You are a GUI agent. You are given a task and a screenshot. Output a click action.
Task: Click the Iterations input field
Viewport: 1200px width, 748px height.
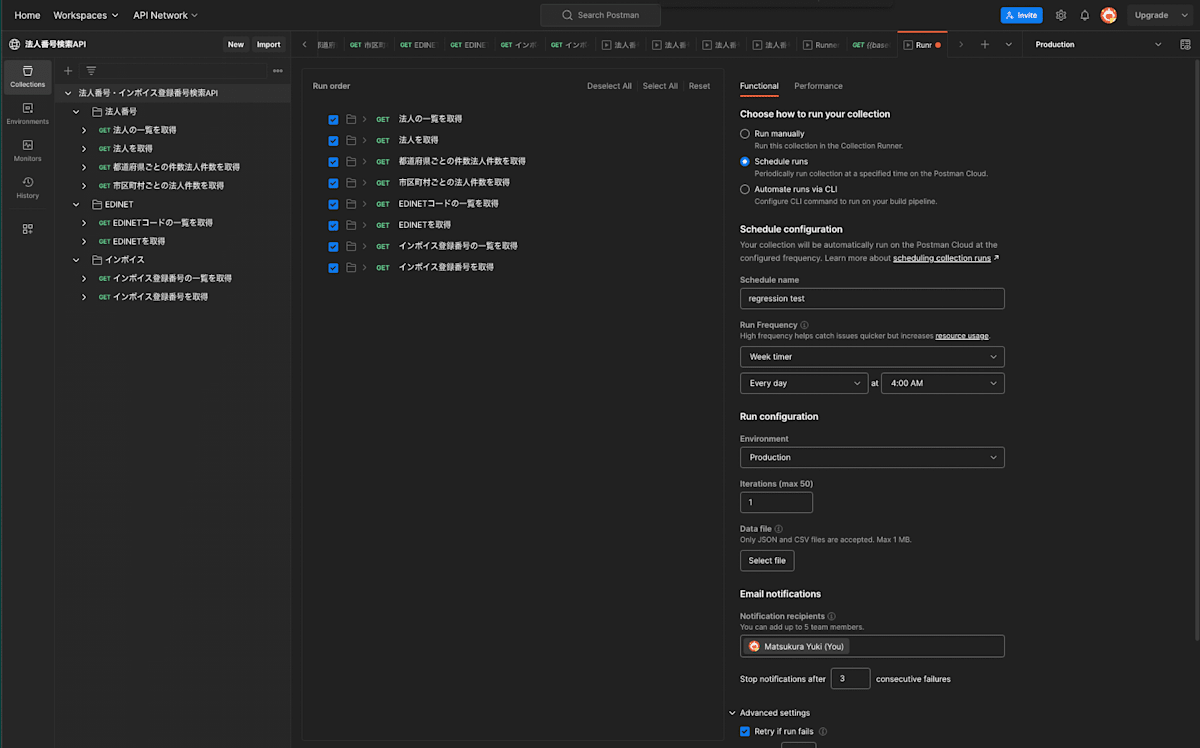point(776,502)
